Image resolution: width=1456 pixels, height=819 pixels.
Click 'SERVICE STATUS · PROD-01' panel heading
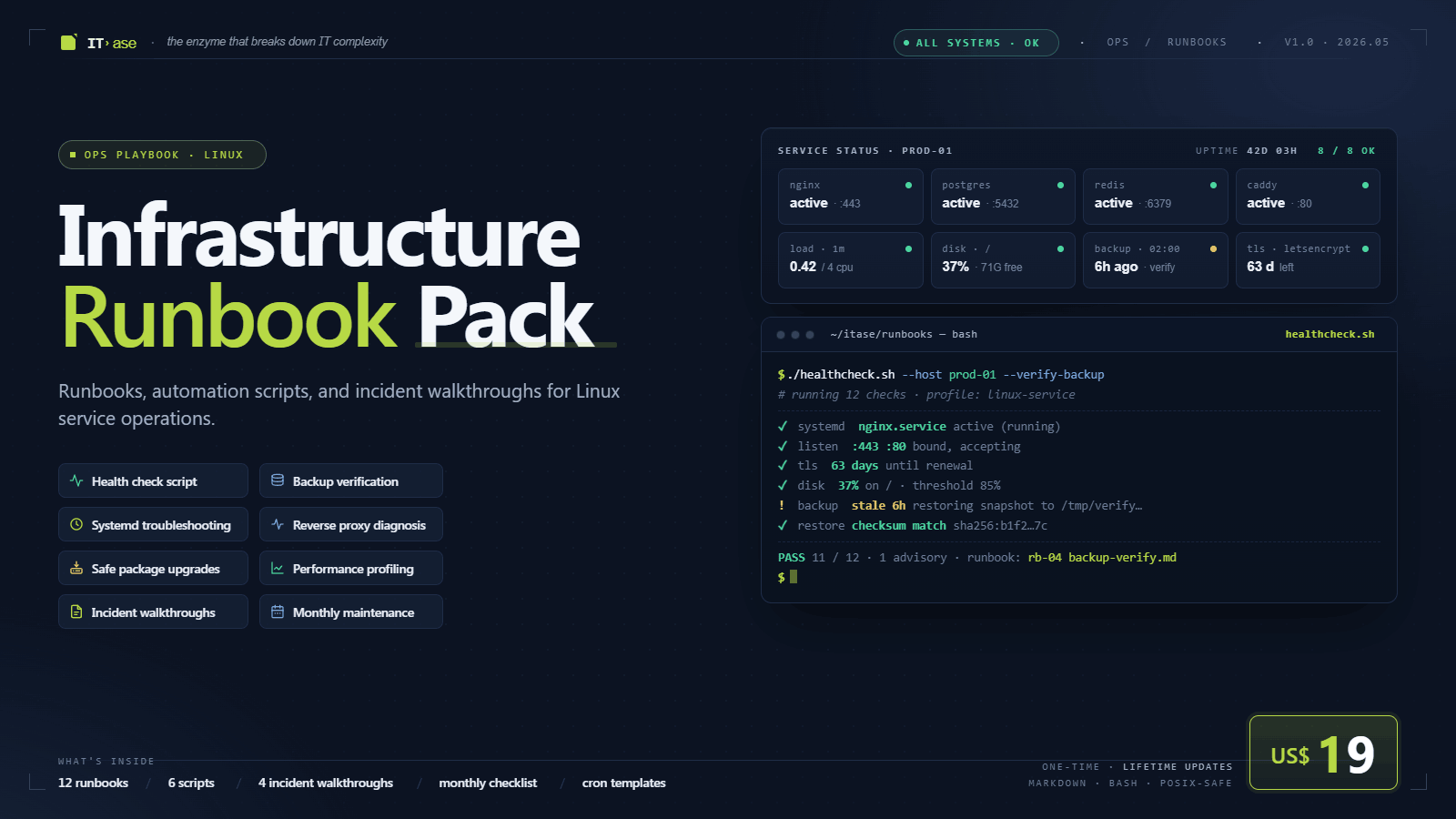[865, 151]
